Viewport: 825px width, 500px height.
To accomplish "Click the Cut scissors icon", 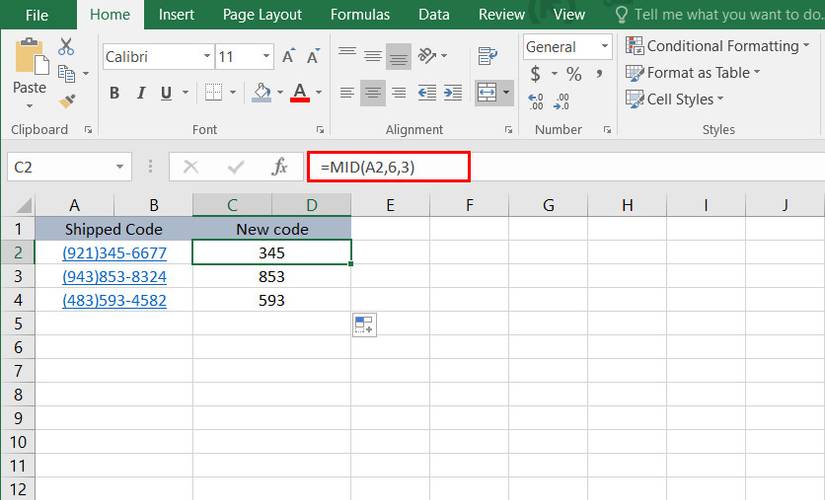I will 66,47.
